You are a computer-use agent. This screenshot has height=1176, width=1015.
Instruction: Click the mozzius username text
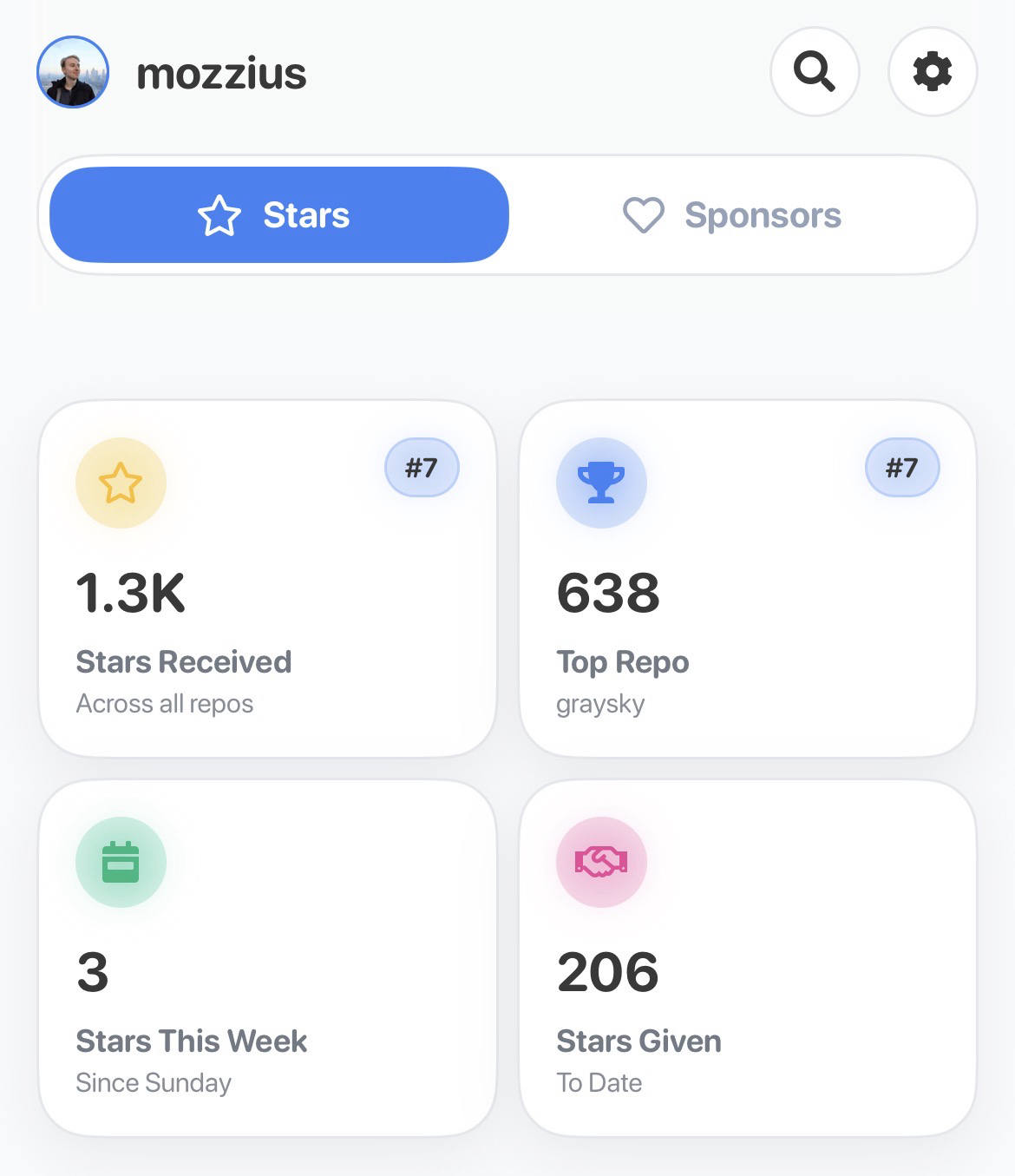(221, 74)
